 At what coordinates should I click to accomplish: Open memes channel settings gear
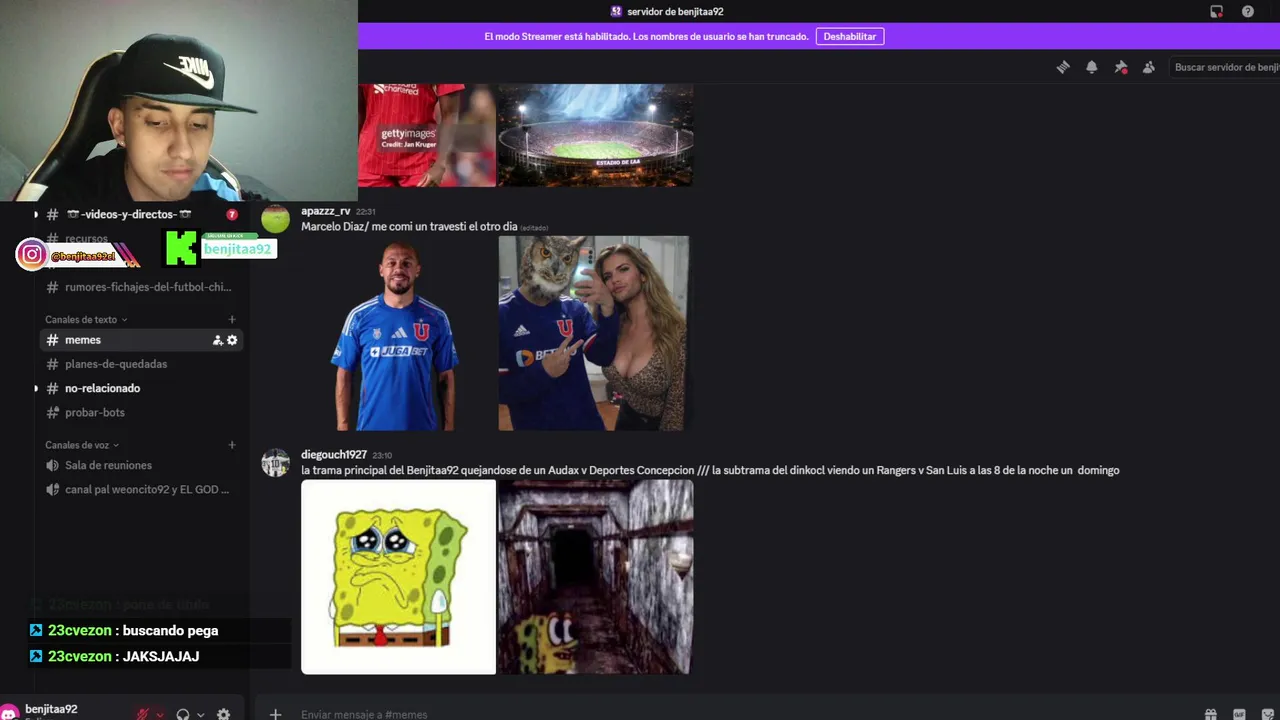coord(232,340)
